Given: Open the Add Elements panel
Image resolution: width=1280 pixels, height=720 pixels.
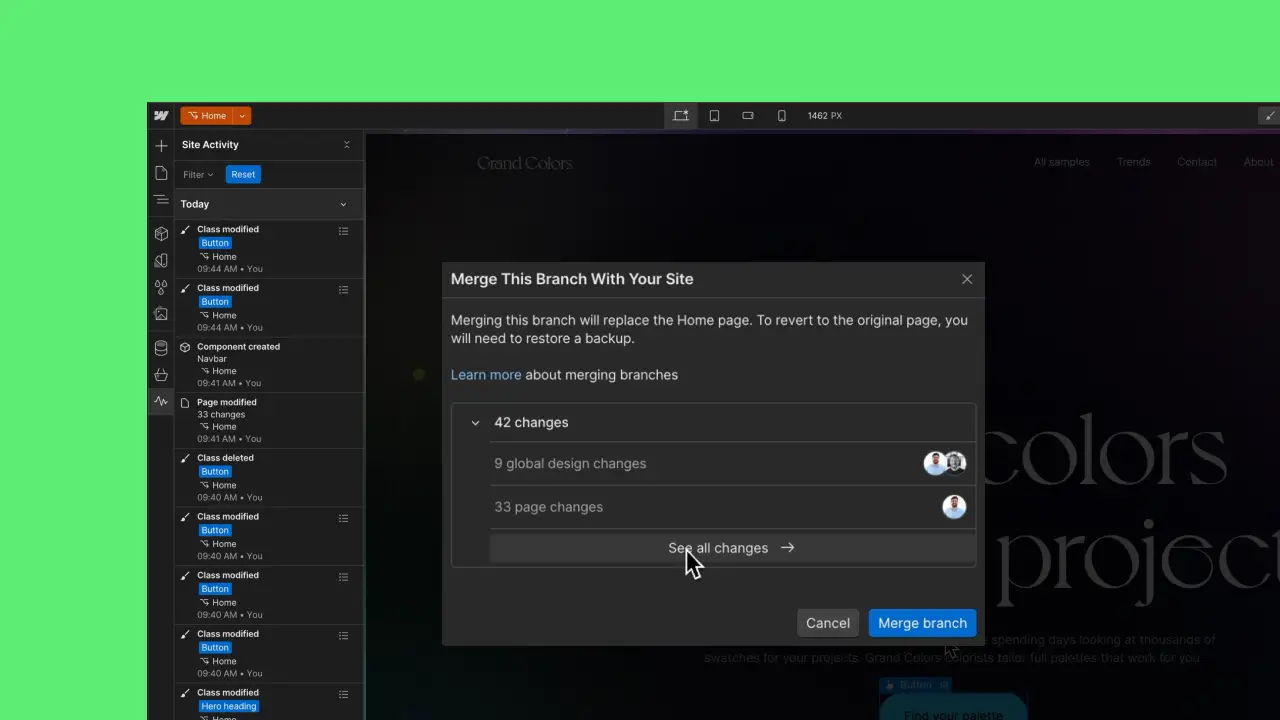Looking at the screenshot, I should (x=160, y=145).
